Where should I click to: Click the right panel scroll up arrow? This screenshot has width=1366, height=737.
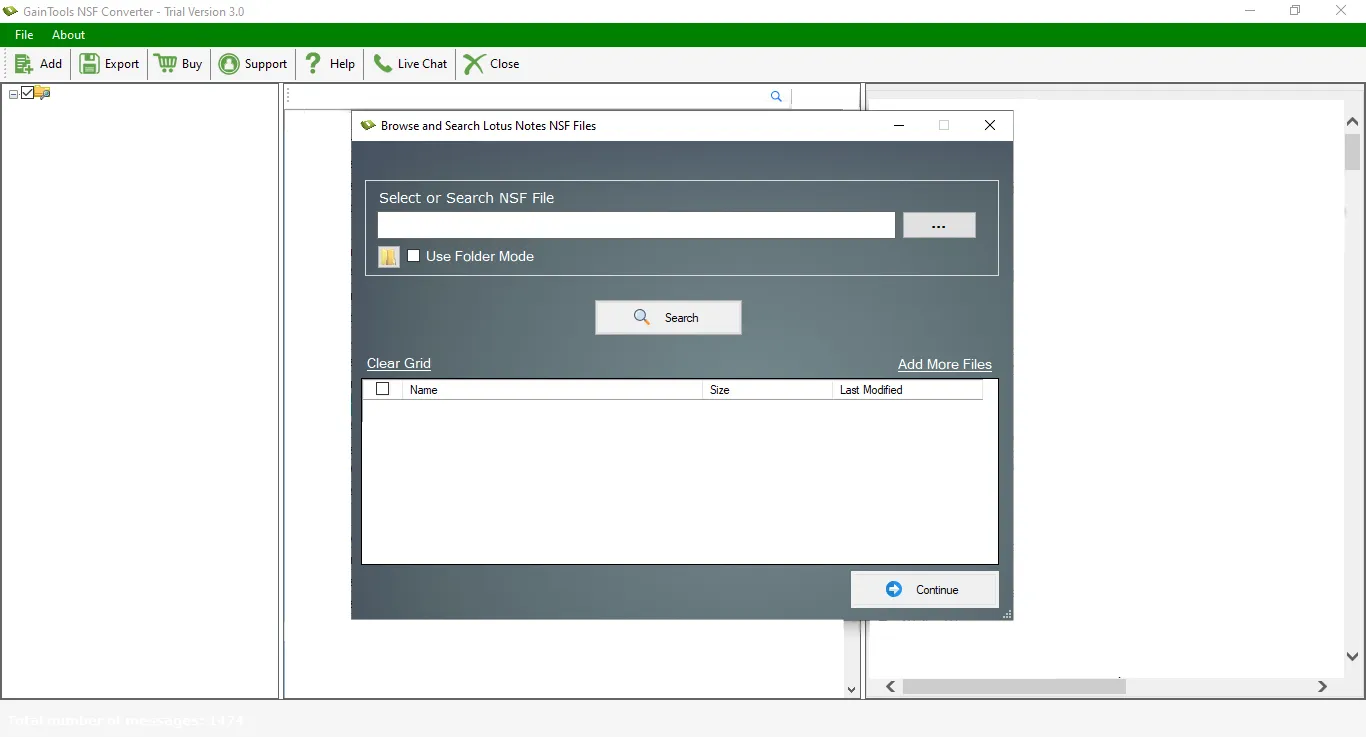click(1353, 121)
